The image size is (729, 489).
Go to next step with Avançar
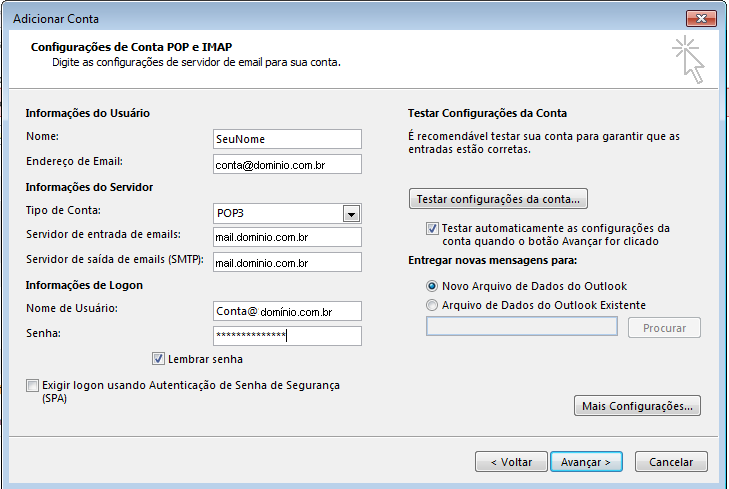(586, 462)
